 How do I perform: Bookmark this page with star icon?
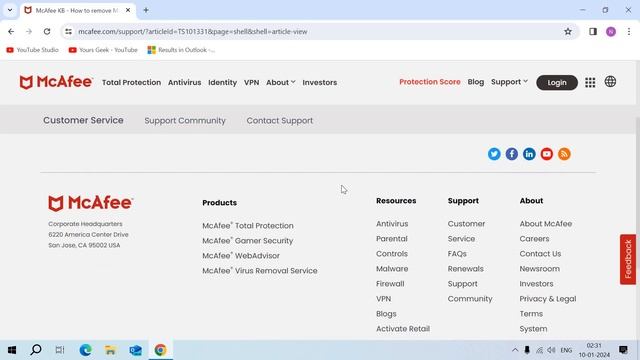pyautogui.click(x=568, y=31)
